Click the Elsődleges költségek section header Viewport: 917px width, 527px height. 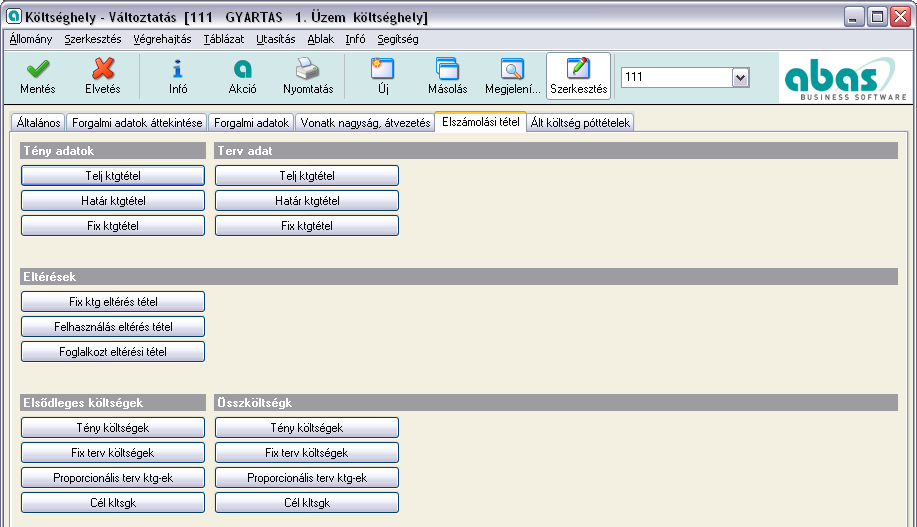[113, 402]
